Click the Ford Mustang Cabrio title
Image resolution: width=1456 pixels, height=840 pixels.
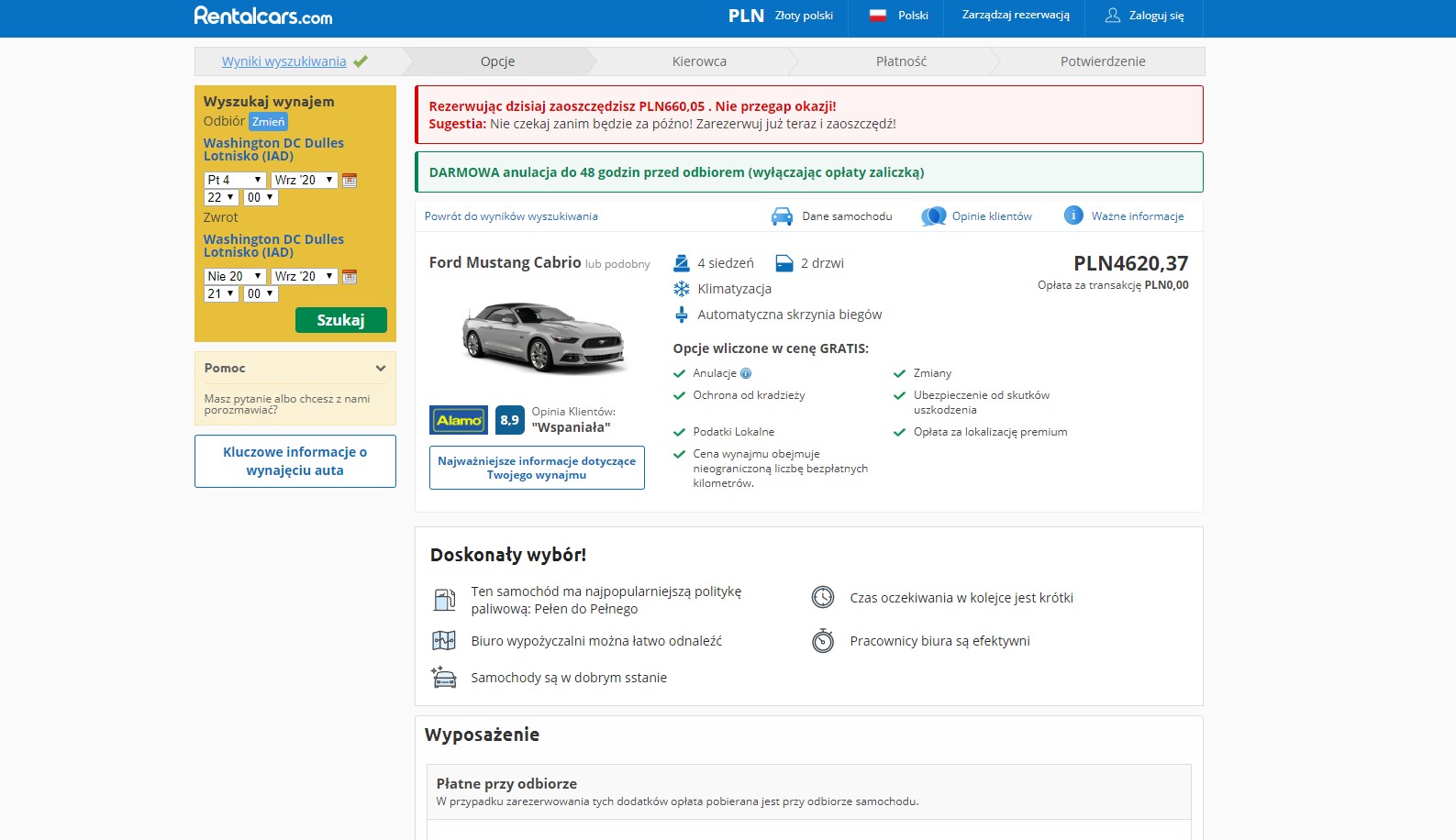click(505, 262)
